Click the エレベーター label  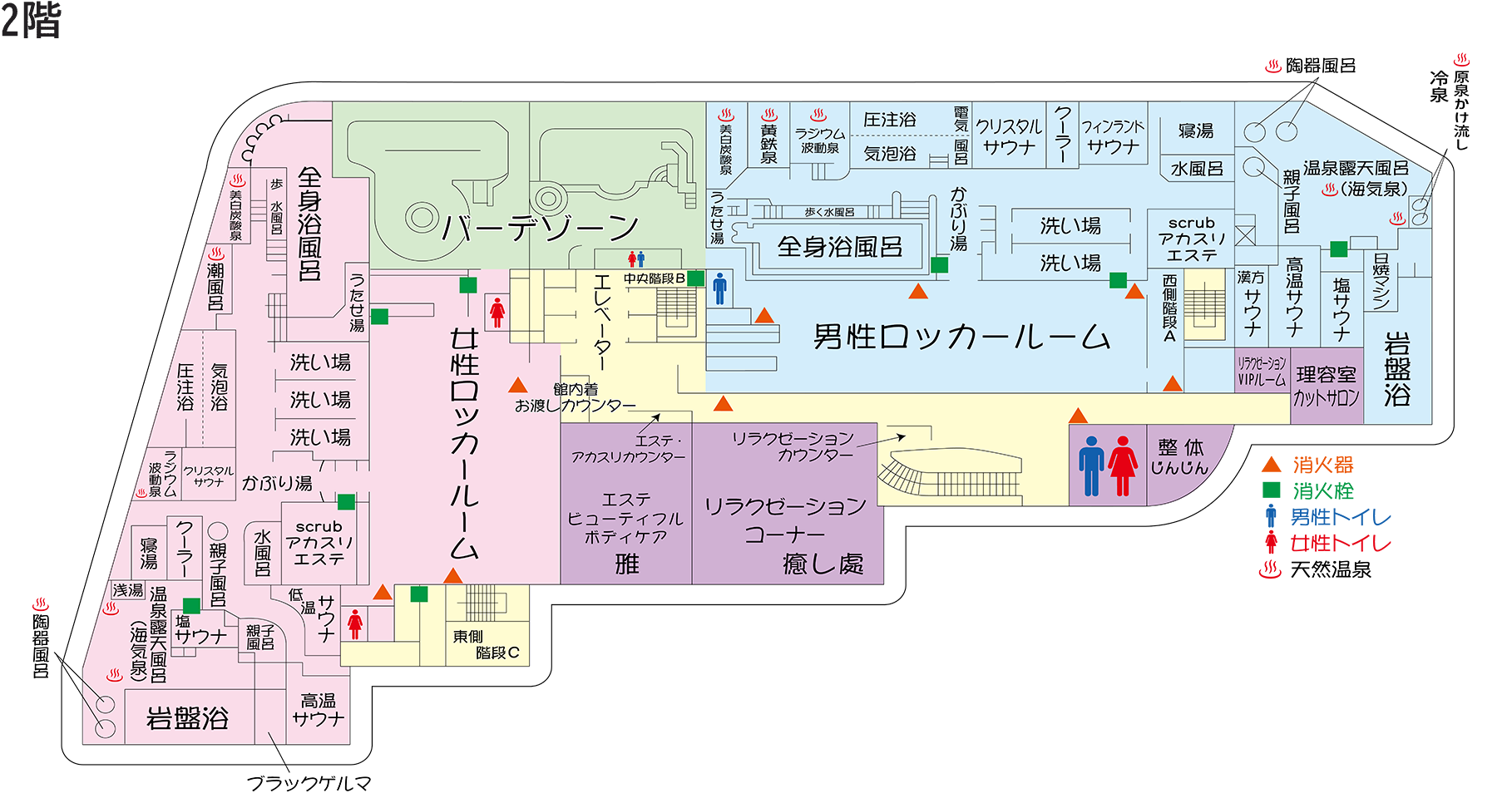coord(602,322)
